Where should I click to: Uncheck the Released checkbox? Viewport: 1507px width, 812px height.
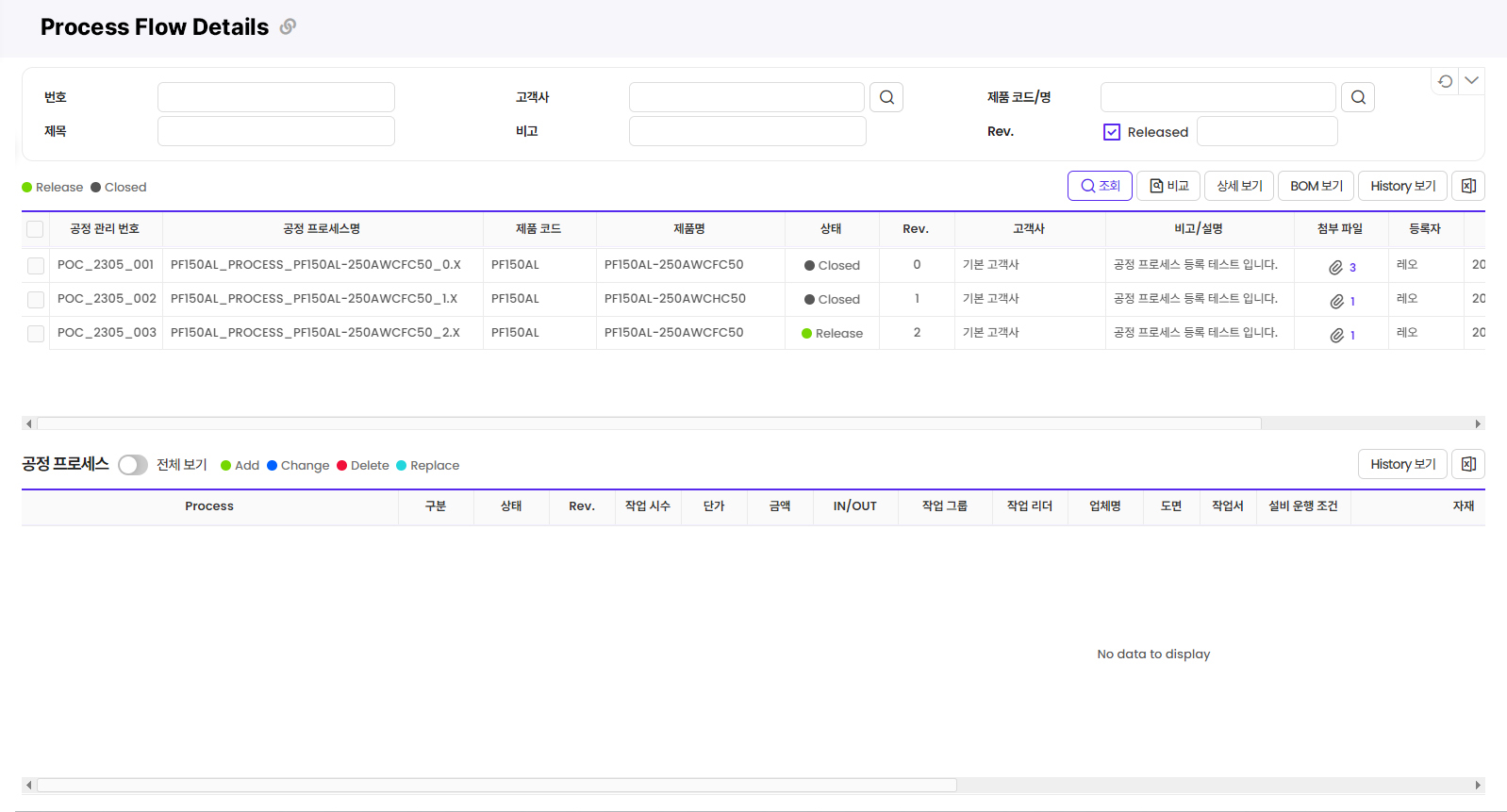pos(1112,132)
